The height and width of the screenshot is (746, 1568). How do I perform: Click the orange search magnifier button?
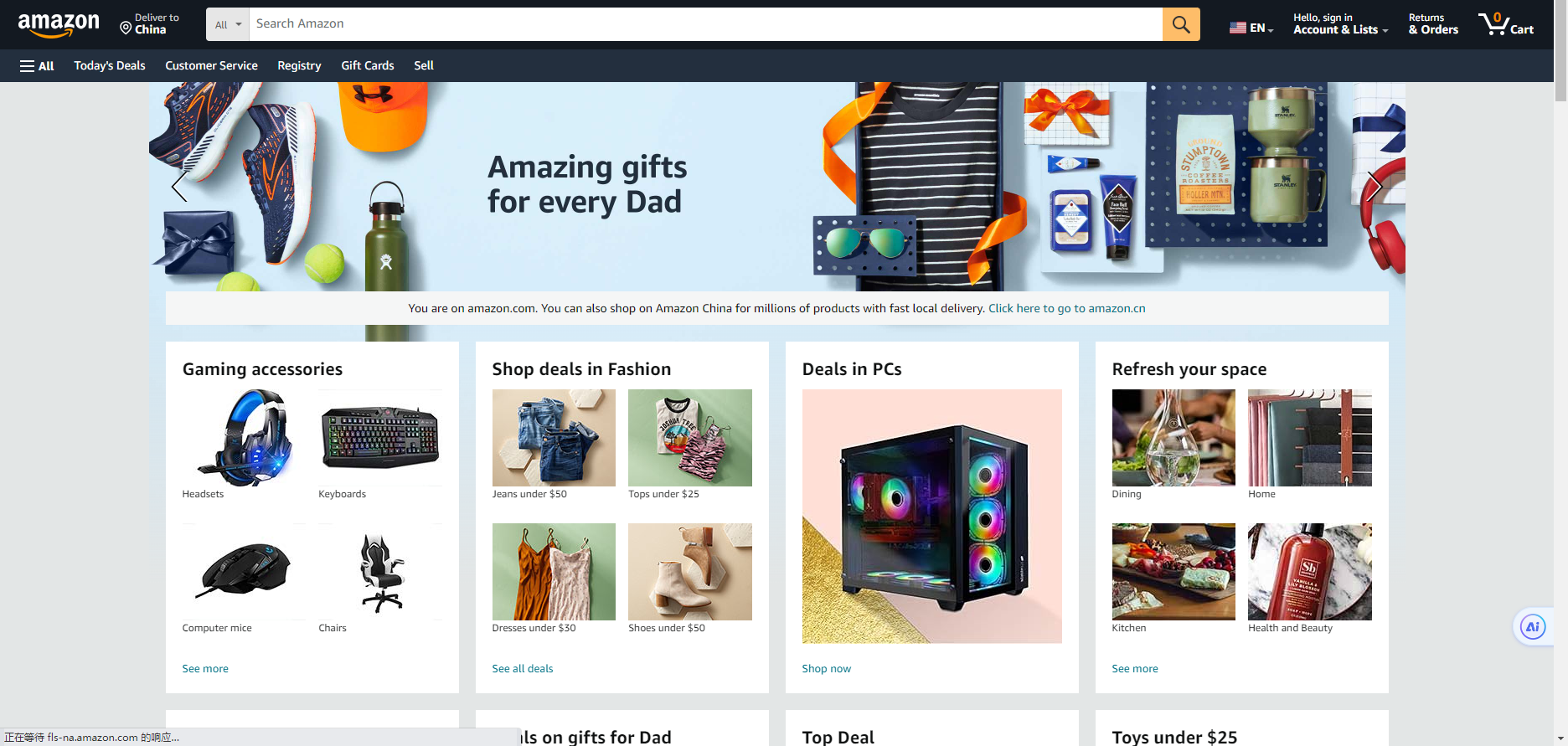(1180, 24)
